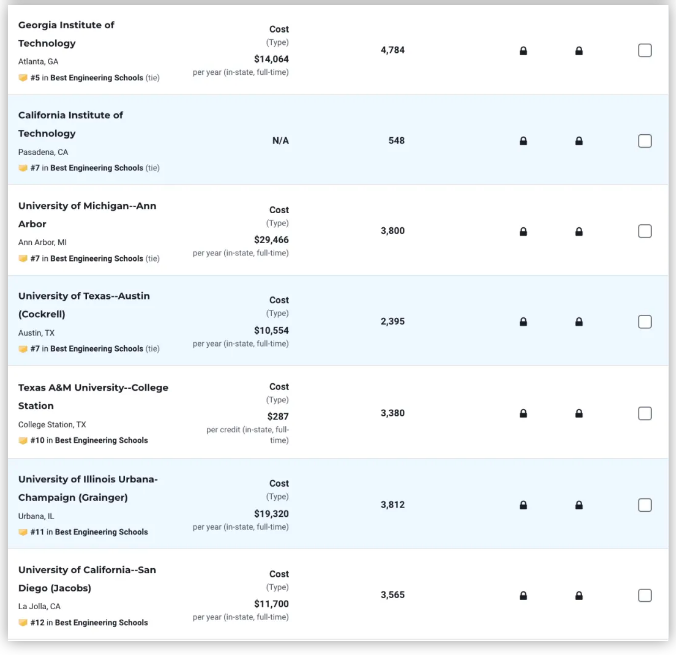
Task: Select the University of Michigan--Ann Arbor checkbox
Action: 645,231
